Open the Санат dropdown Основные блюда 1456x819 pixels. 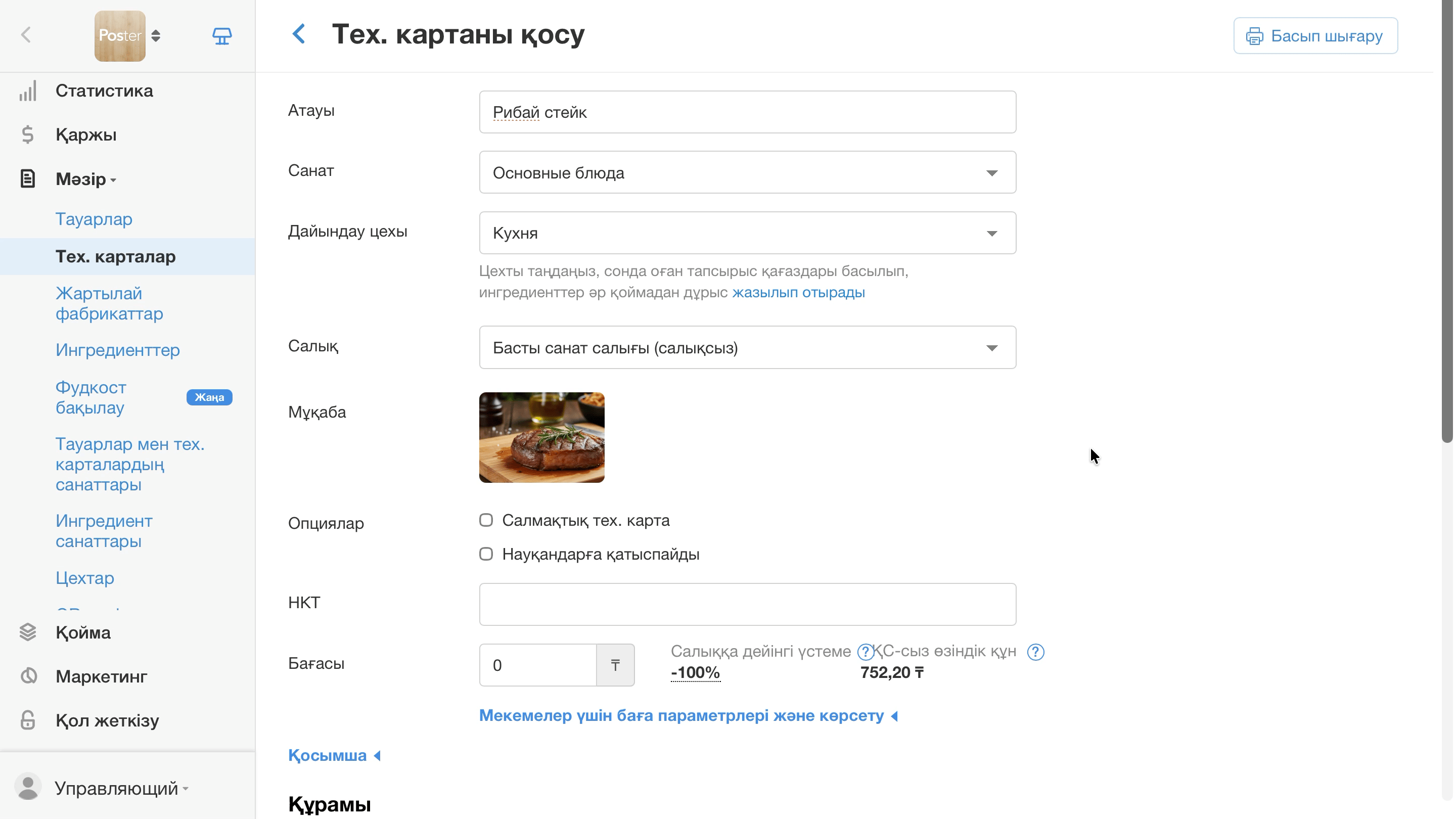coord(747,172)
